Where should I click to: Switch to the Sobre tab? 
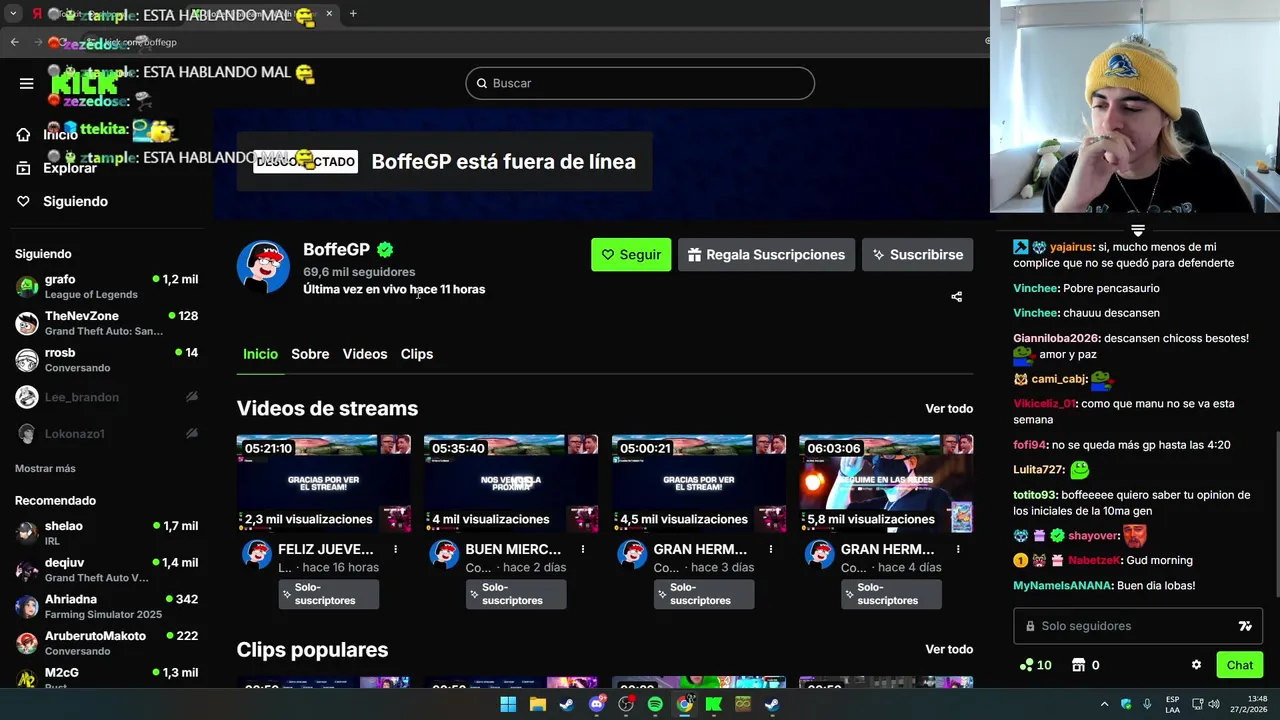pyautogui.click(x=310, y=354)
